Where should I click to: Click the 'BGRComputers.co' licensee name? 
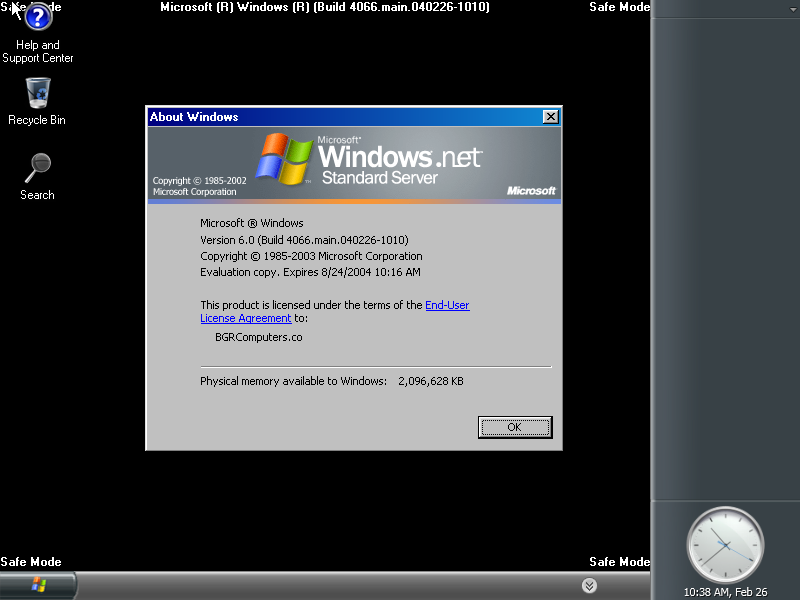coord(259,337)
